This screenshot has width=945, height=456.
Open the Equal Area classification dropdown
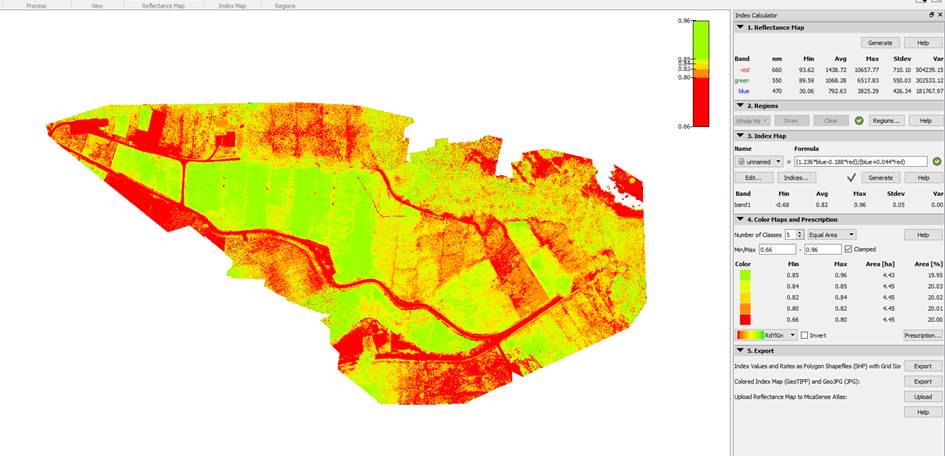(x=833, y=234)
